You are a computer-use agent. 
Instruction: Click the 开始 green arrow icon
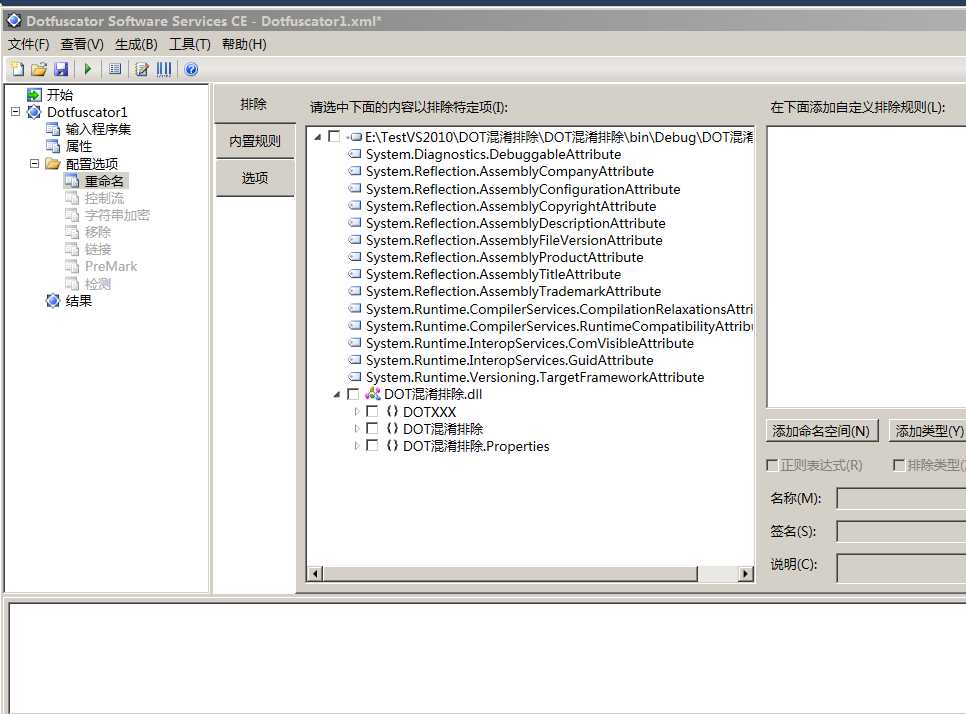[x=34, y=95]
